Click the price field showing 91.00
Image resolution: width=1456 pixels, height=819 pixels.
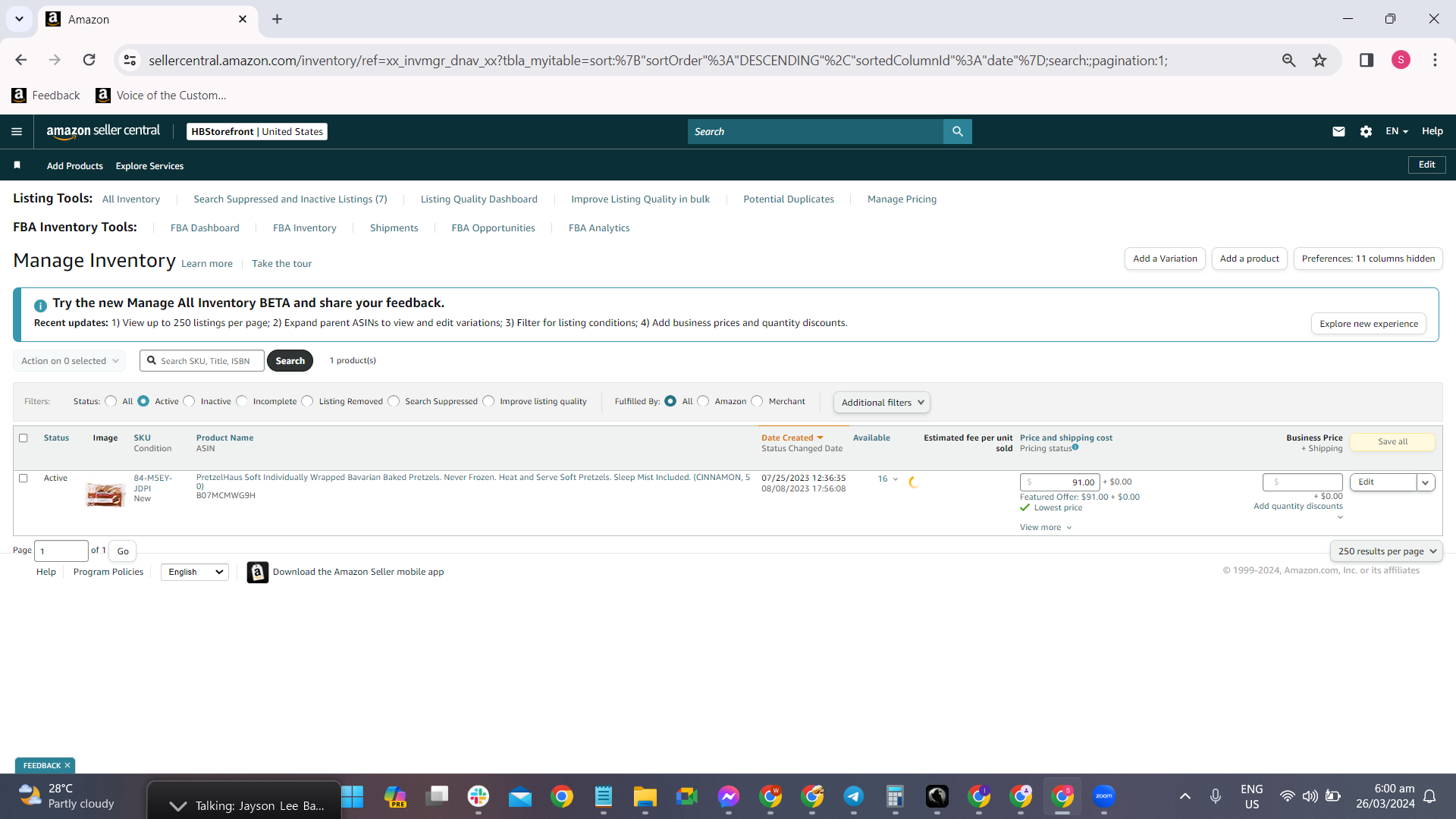coord(1060,482)
